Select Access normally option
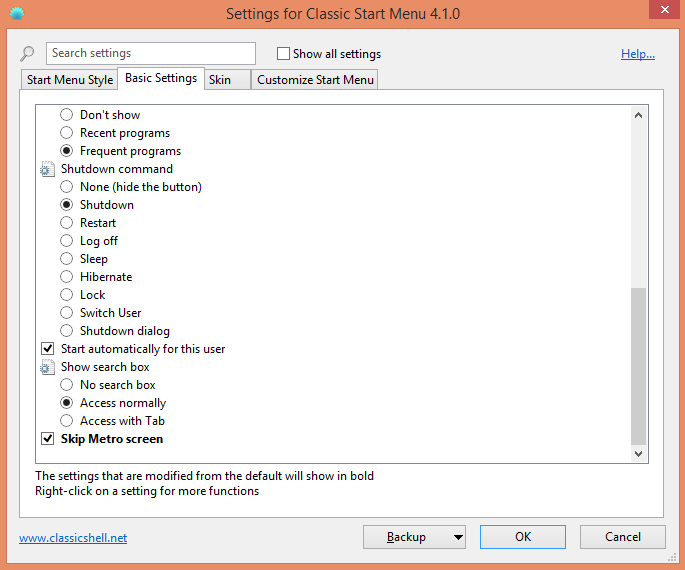Viewport: 685px width, 570px height. coord(66,403)
